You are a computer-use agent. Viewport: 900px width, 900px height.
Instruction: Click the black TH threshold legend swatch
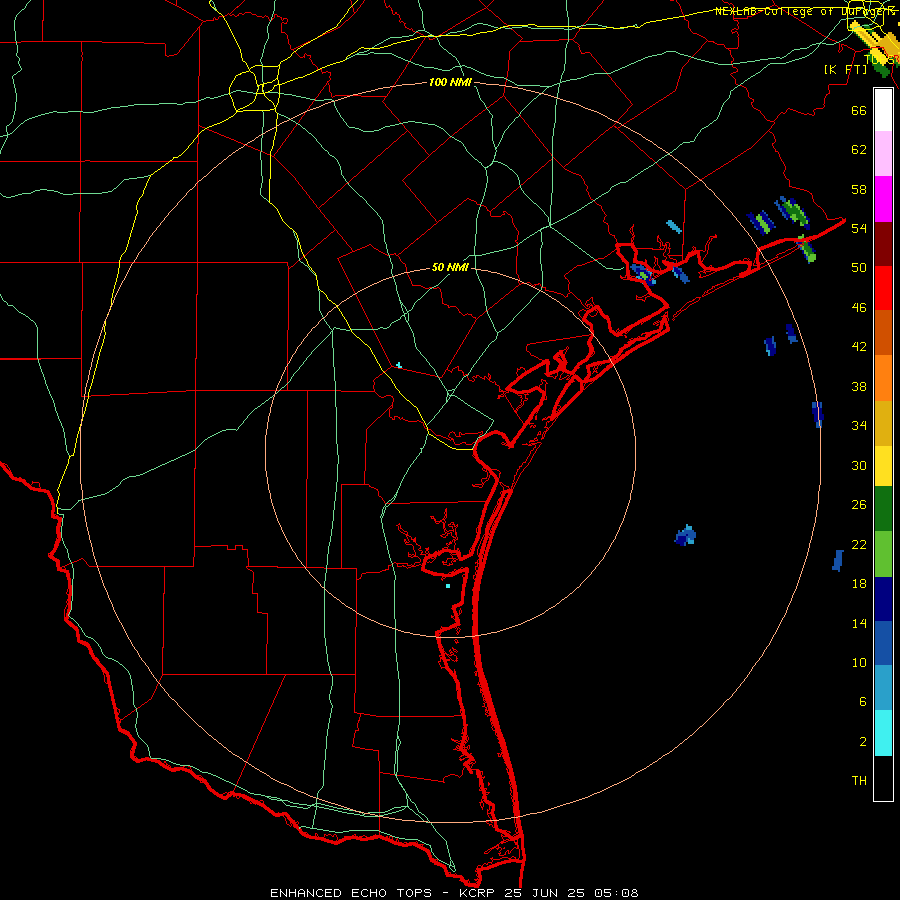point(883,778)
